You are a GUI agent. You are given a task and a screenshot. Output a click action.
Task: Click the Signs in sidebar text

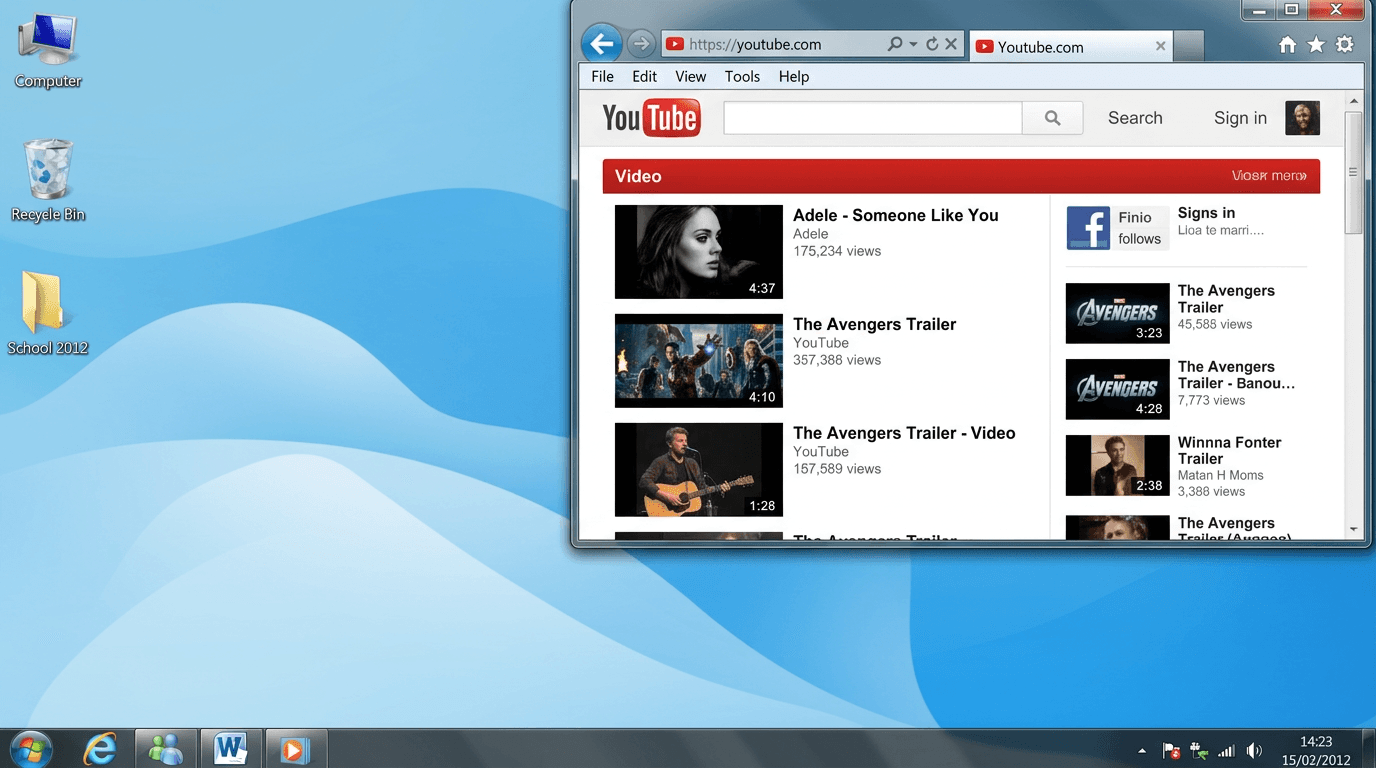pos(1206,213)
